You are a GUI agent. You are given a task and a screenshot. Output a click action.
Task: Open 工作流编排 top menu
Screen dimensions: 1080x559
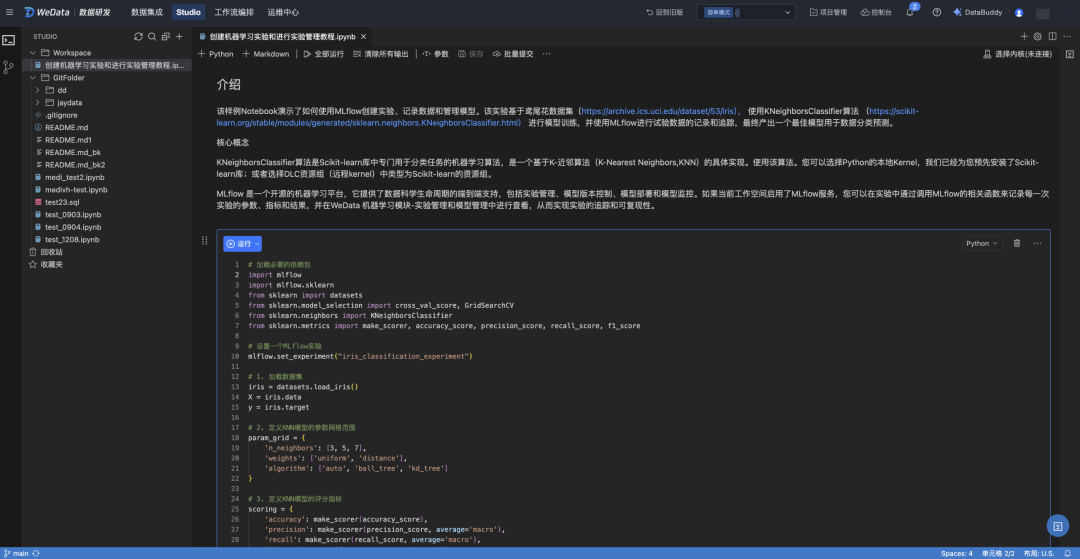tap(234, 12)
